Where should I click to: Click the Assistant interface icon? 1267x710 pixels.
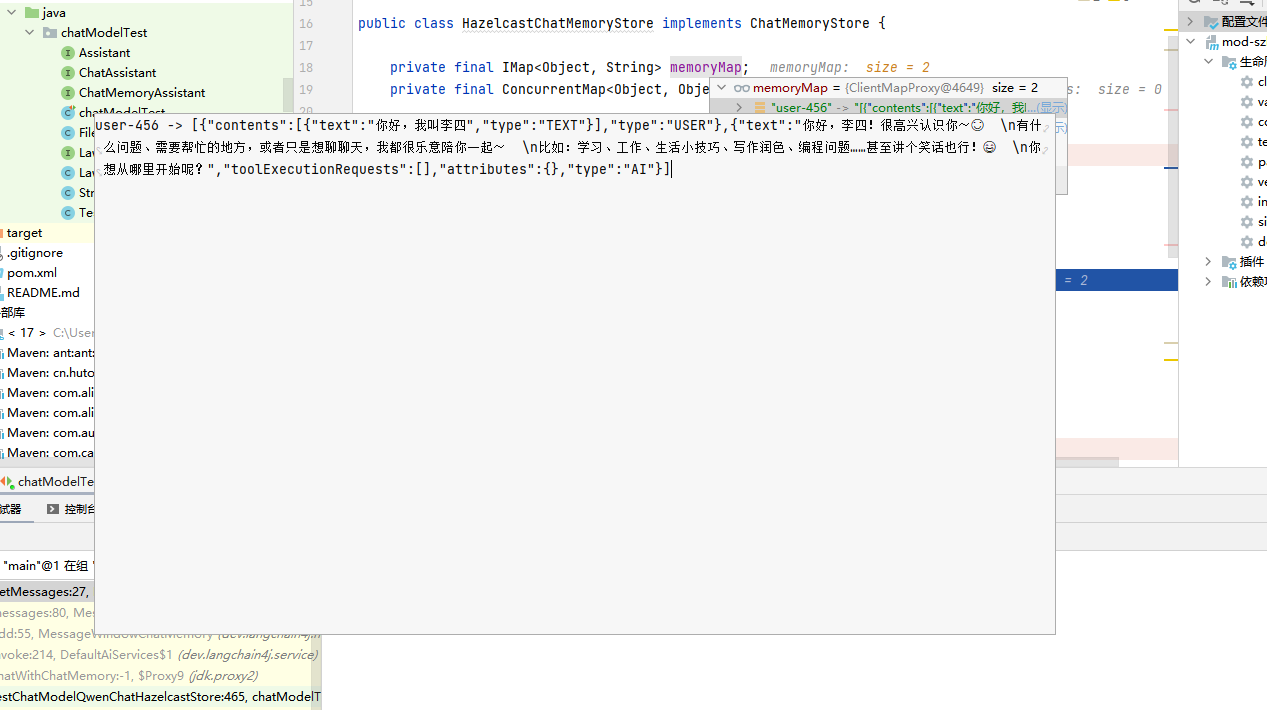tap(68, 53)
